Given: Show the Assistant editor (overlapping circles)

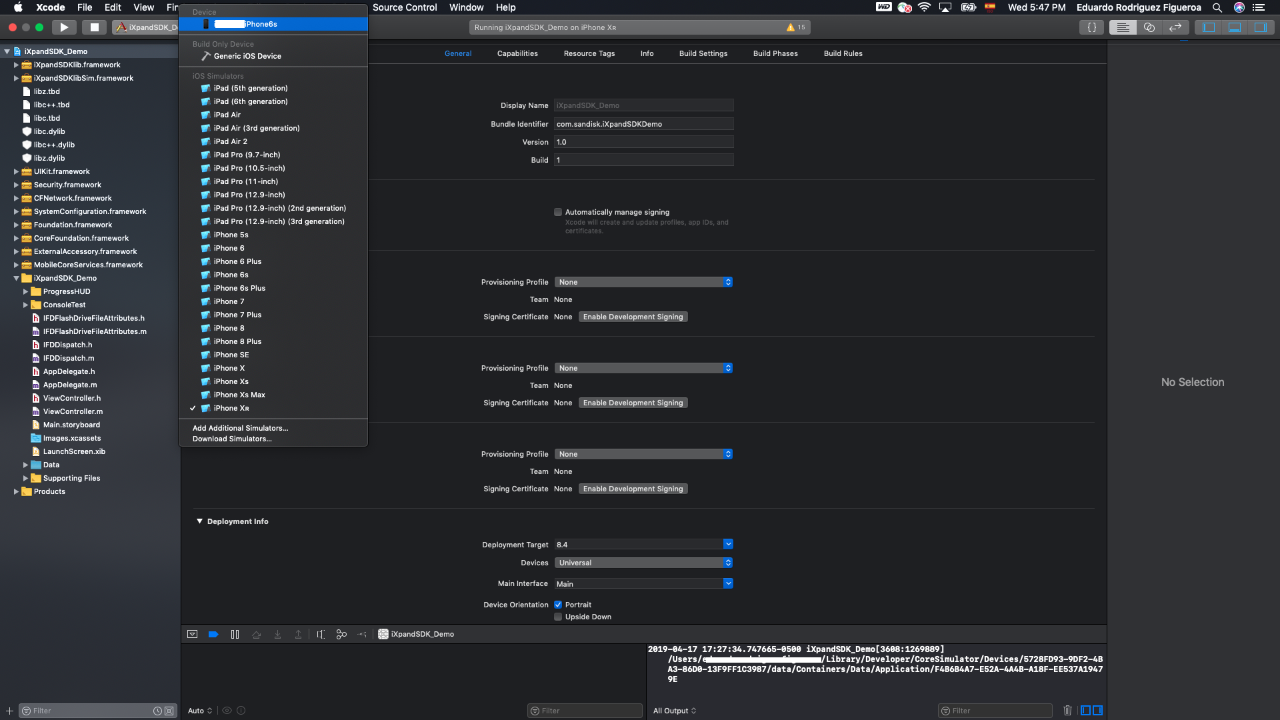Looking at the screenshot, I should (1149, 27).
